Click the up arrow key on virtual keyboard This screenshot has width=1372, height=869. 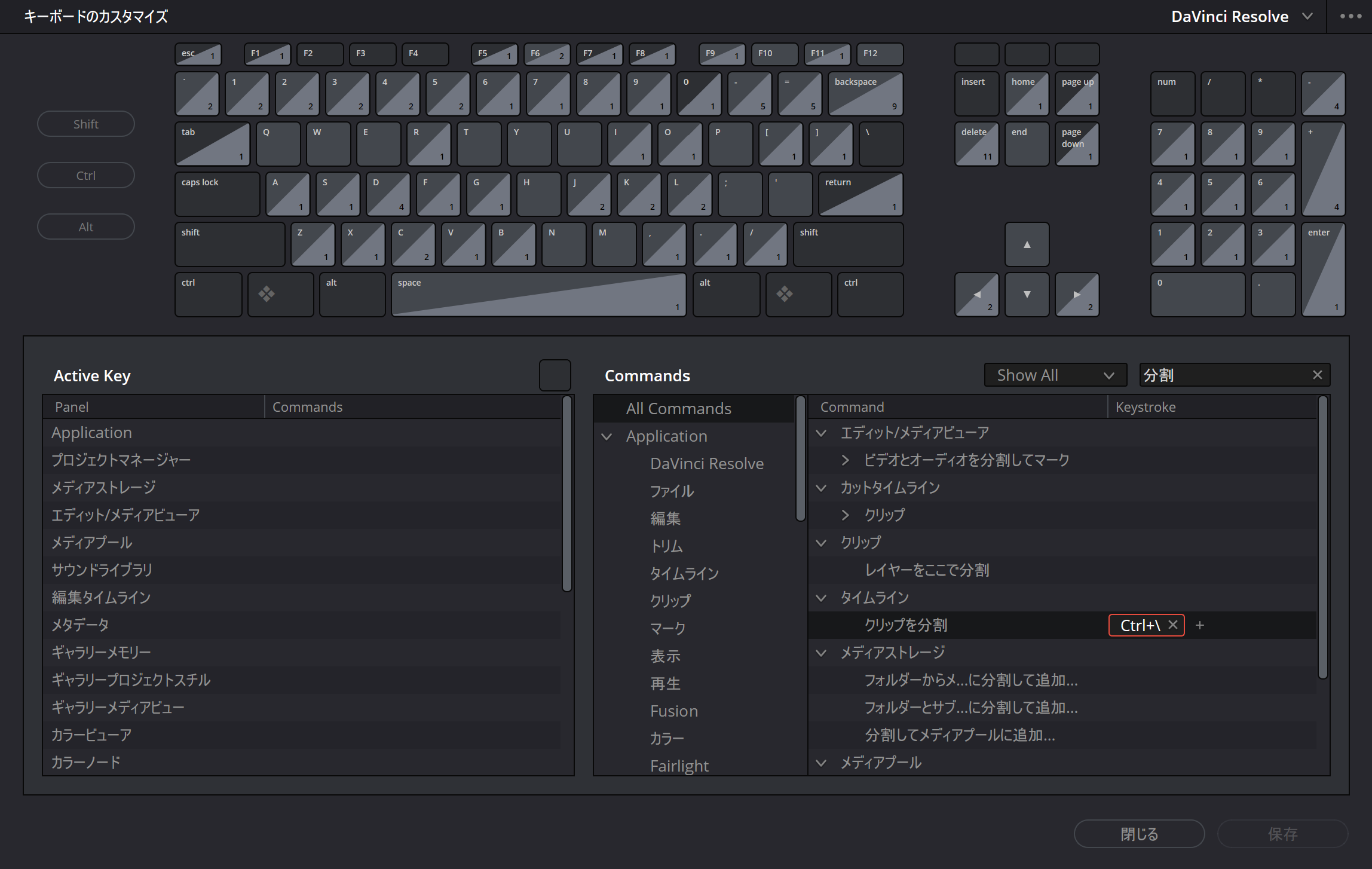[x=1027, y=244]
